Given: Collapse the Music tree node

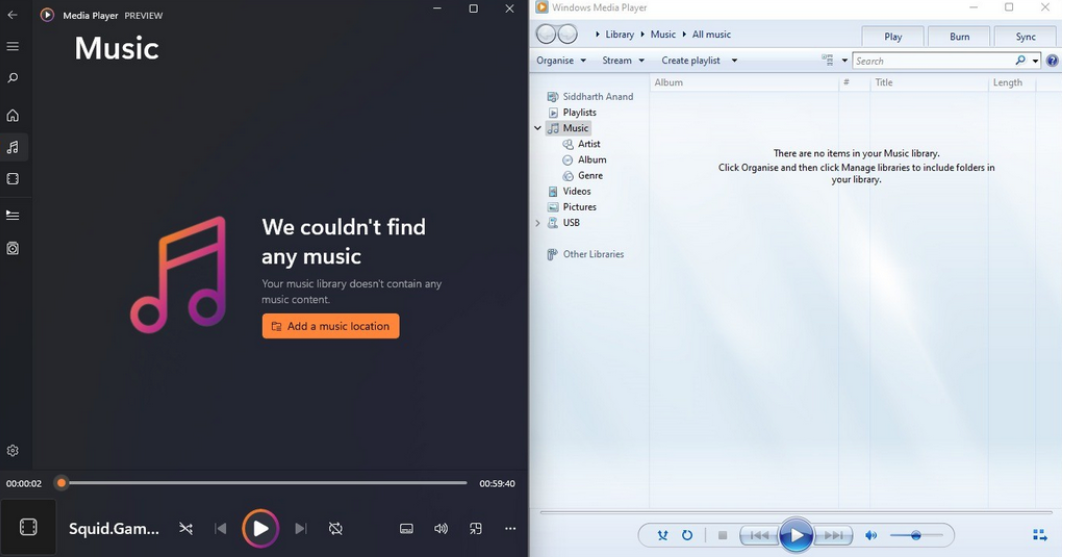Looking at the screenshot, I should click(x=538, y=128).
